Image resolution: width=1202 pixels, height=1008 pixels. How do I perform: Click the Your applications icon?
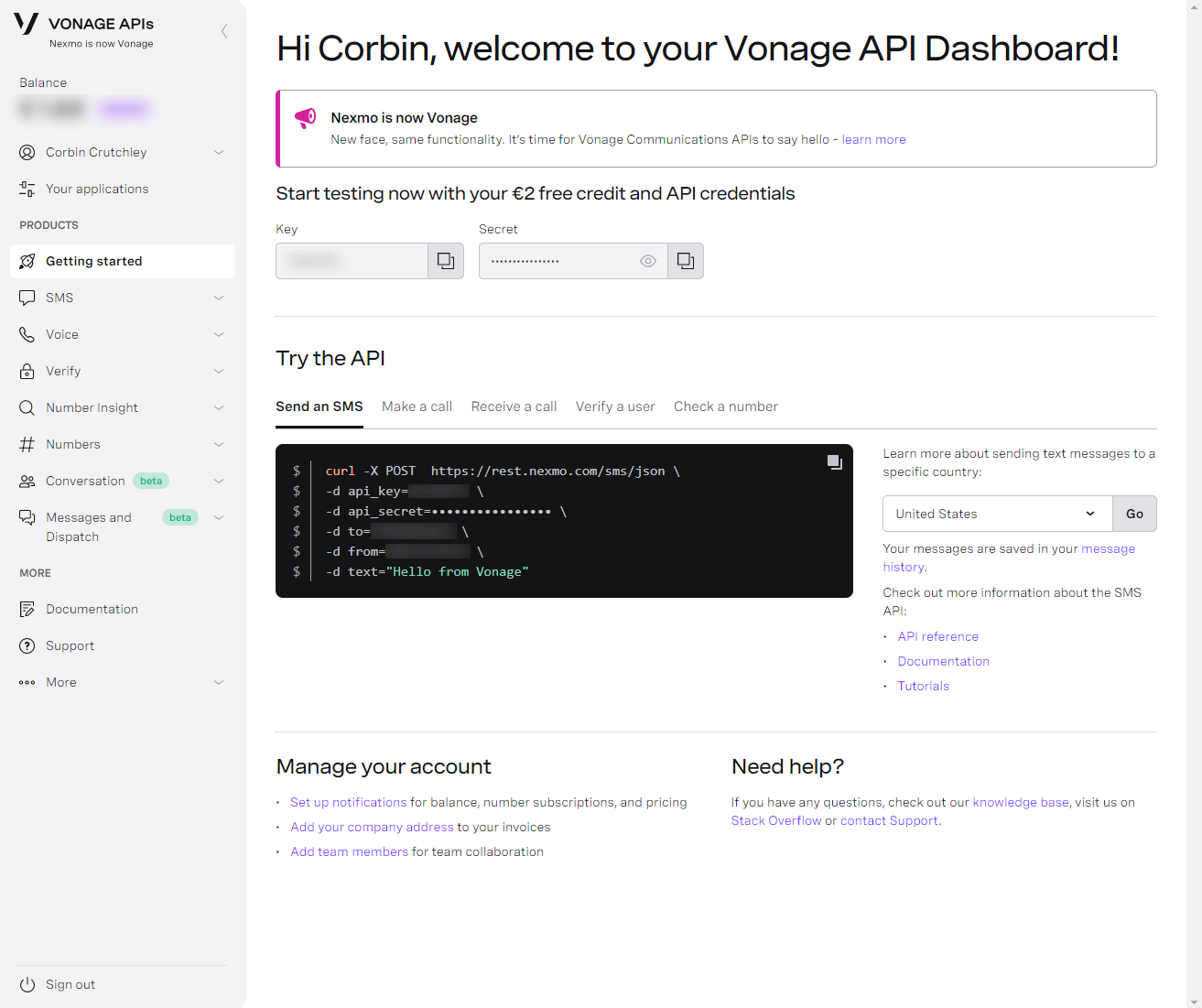click(27, 189)
